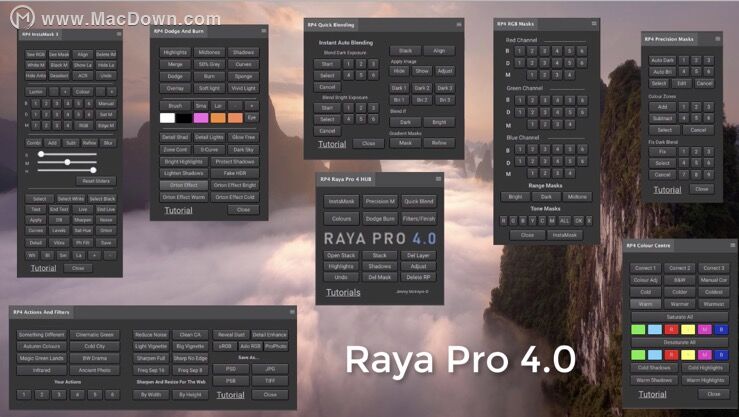Open Quick Blend from the HUB
The height and width of the screenshot is (417, 739).
419,201
